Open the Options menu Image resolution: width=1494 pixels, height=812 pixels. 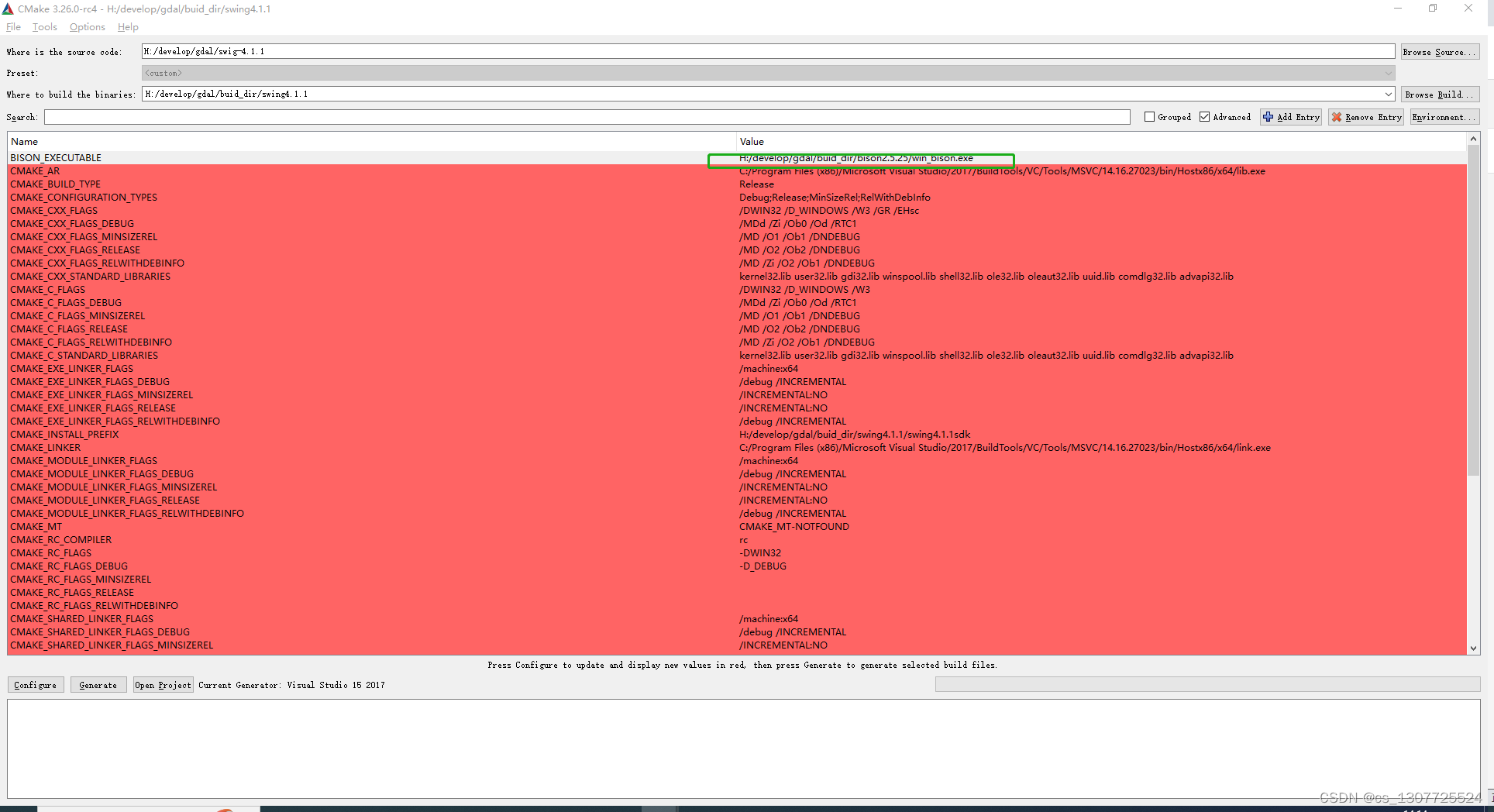coord(88,27)
